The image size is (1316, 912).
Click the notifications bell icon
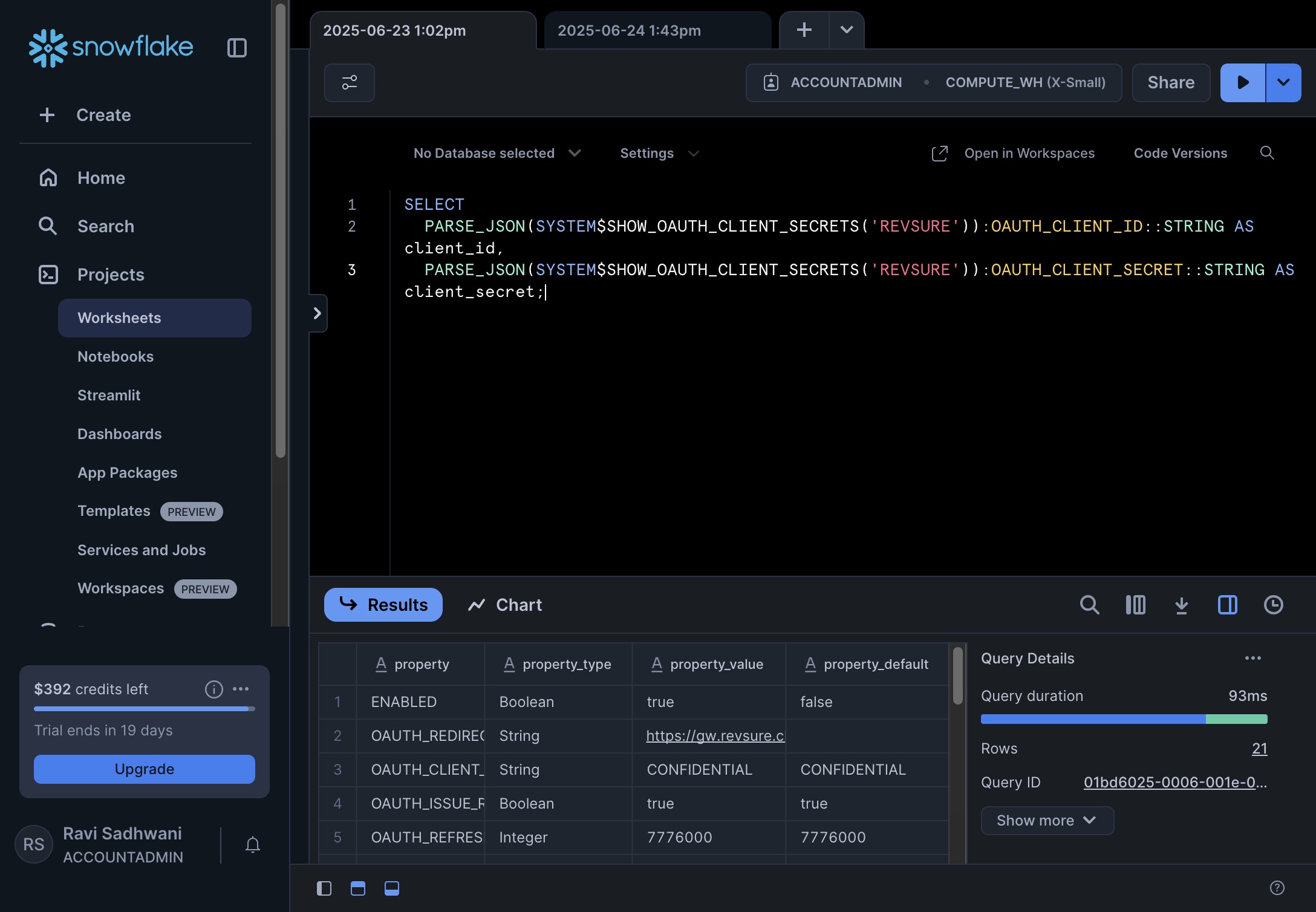click(253, 844)
